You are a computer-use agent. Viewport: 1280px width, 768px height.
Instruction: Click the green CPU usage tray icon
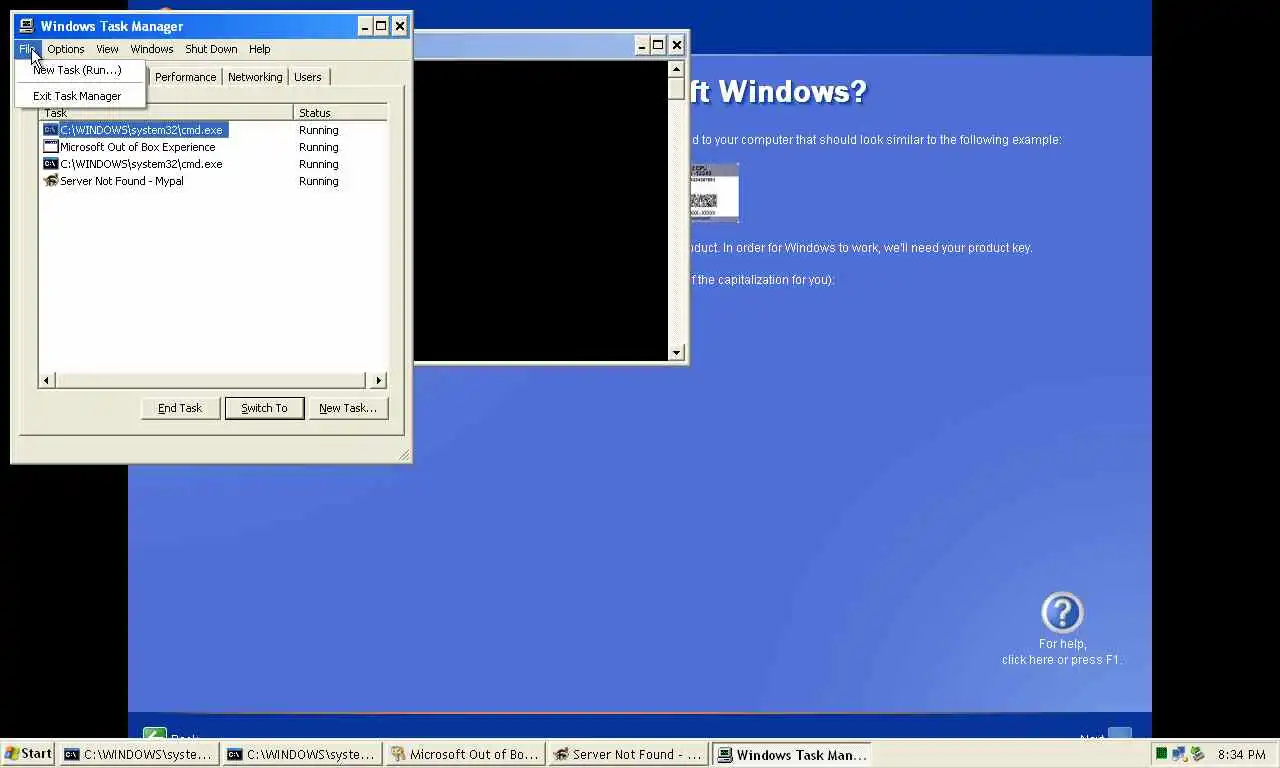tap(1161, 754)
